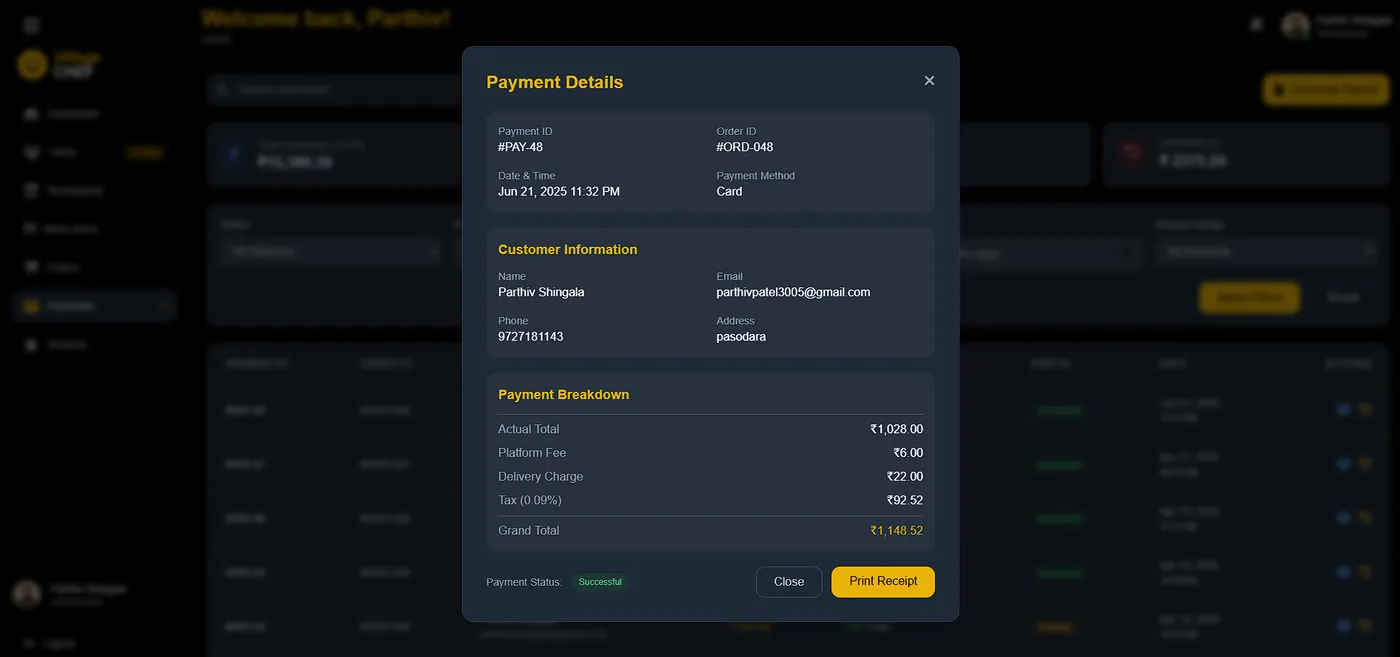Open the rightmost filter dropdown on the background page
This screenshot has height=657, width=1400.
click(x=1264, y=252)
